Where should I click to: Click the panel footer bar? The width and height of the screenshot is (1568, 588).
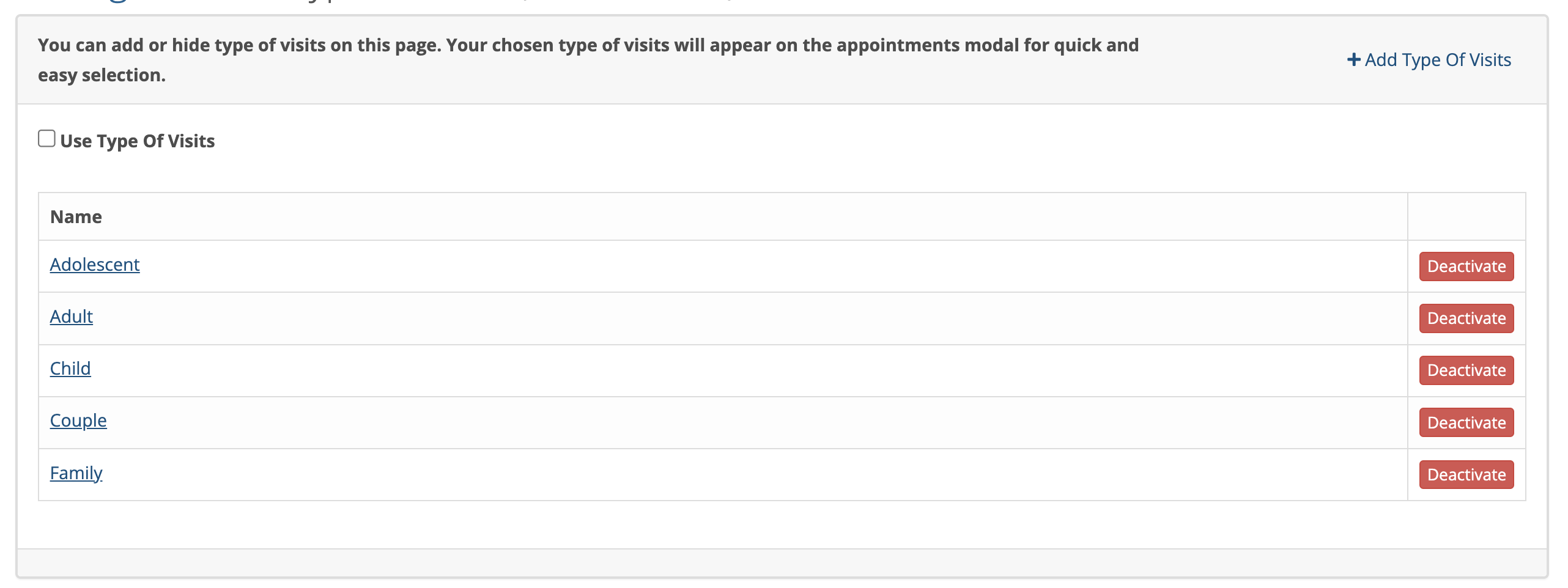coord(782,562)
